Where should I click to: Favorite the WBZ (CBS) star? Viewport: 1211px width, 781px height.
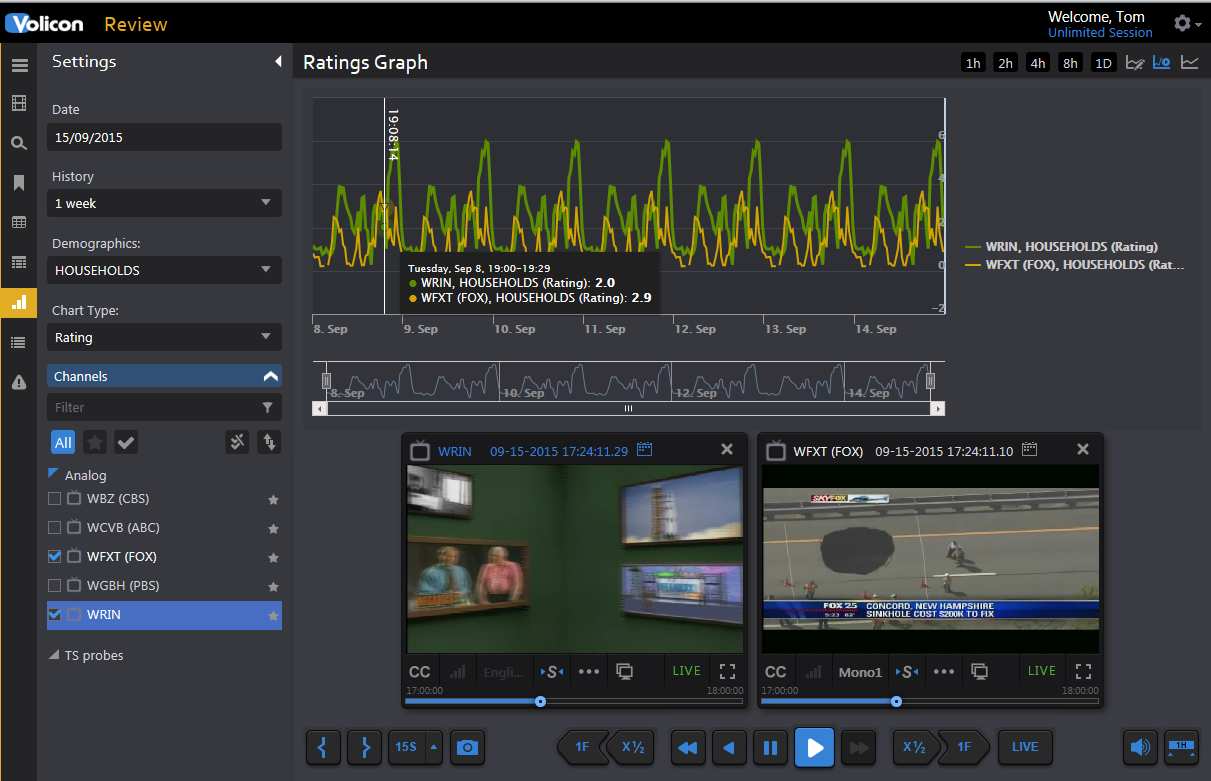tap(273, 499)
